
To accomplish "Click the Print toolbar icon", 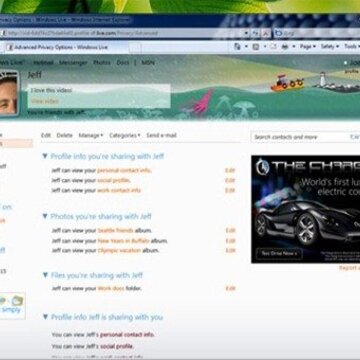I will tap(285, 47).
